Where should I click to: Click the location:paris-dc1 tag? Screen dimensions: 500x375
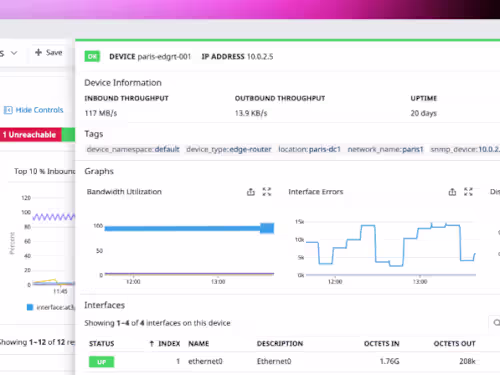tap(309, 149)
